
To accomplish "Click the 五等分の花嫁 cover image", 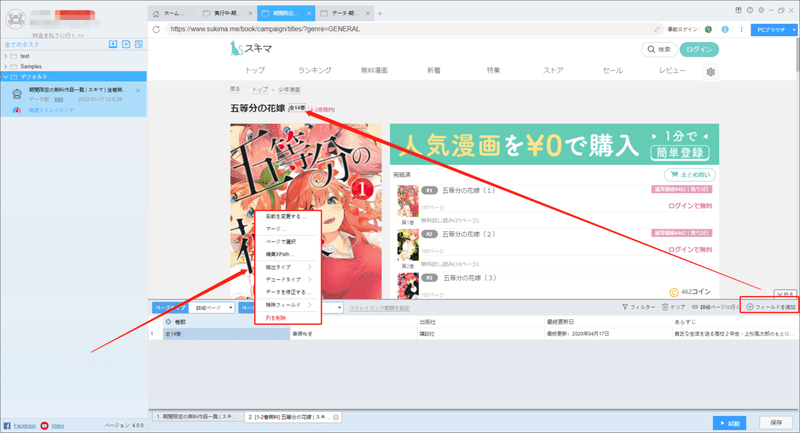I will (x=306, y=211).
